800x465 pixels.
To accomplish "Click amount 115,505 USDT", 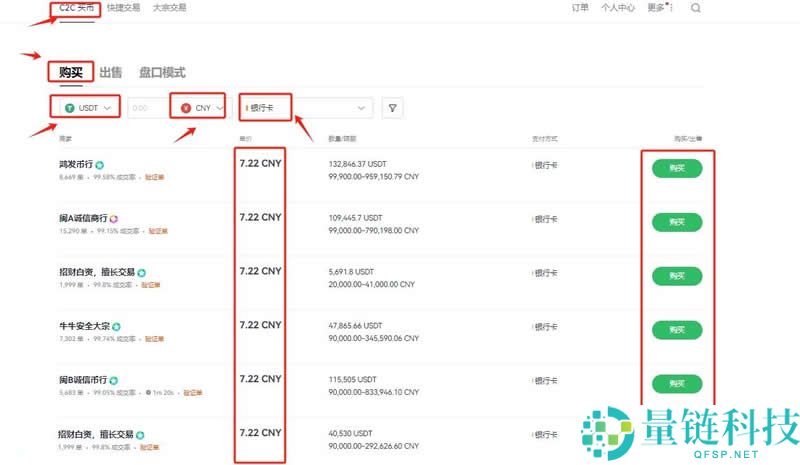I will [x=353, y=380].
